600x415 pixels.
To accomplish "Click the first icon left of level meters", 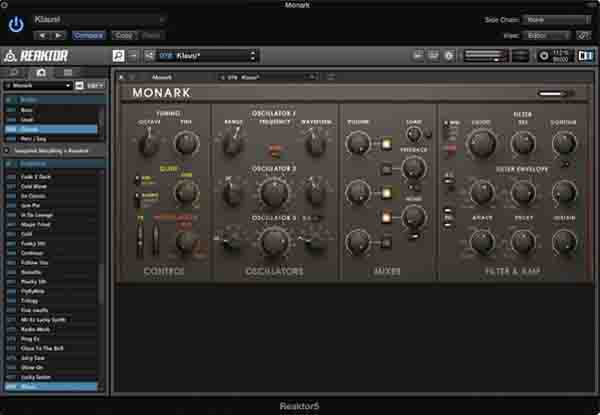I will click(418, 56).
